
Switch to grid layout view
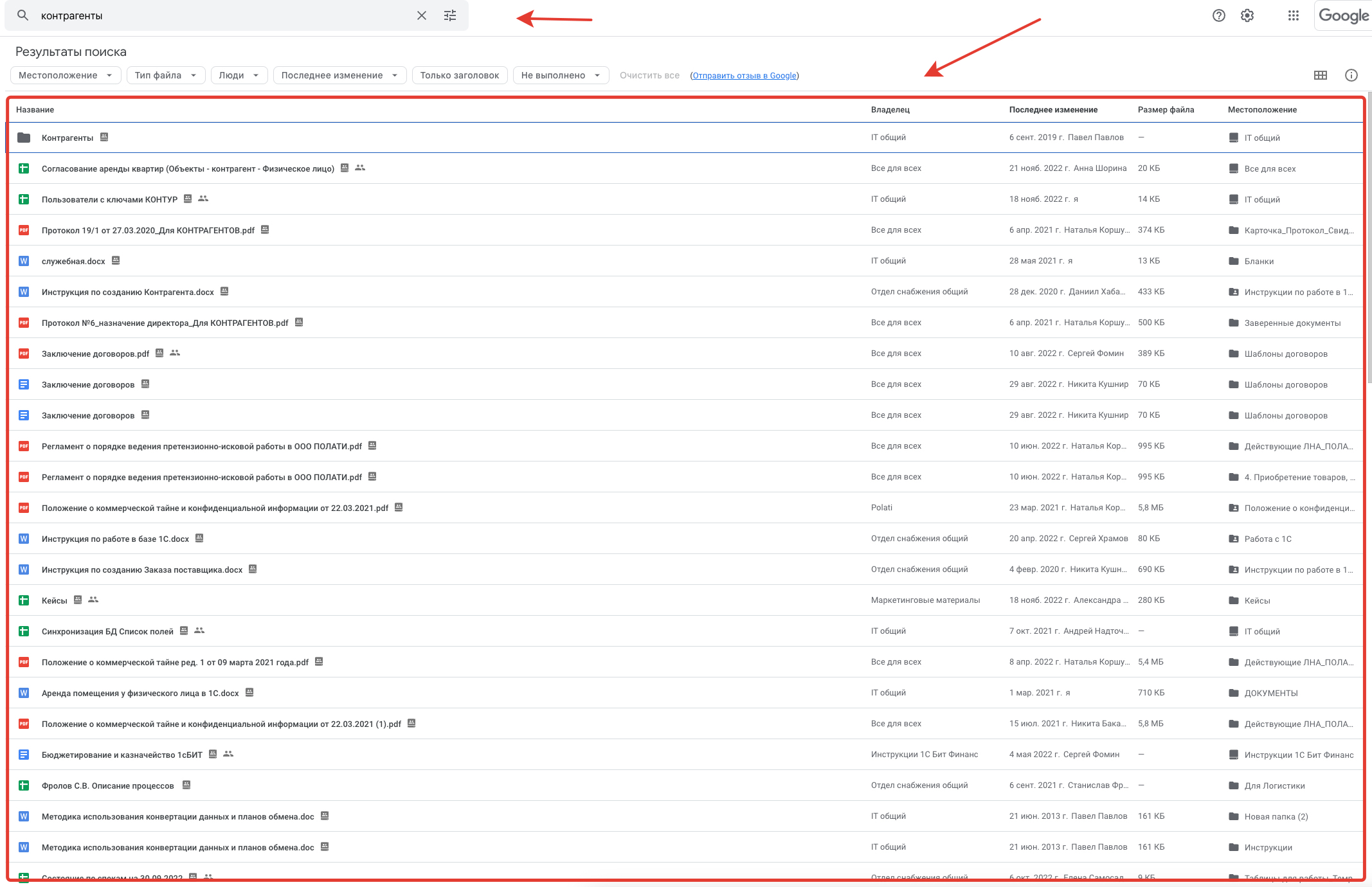coord(1320,75)
